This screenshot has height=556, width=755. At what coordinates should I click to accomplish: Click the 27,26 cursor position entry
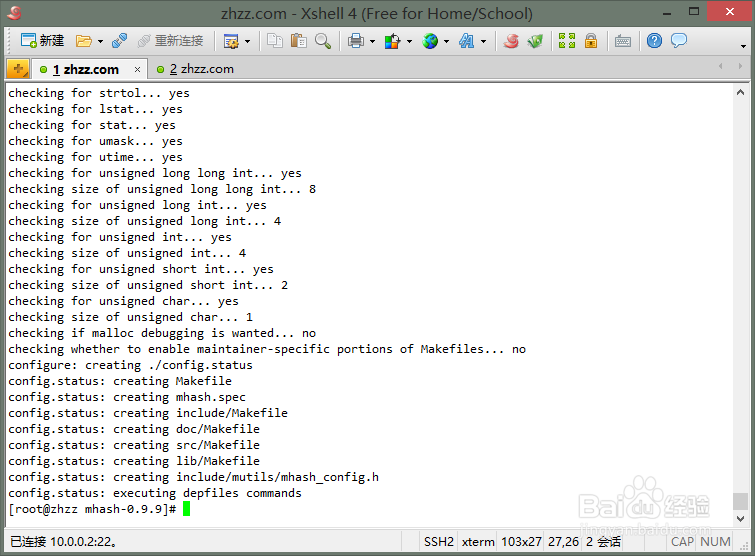pyautogui.click(x=563, y=542)
